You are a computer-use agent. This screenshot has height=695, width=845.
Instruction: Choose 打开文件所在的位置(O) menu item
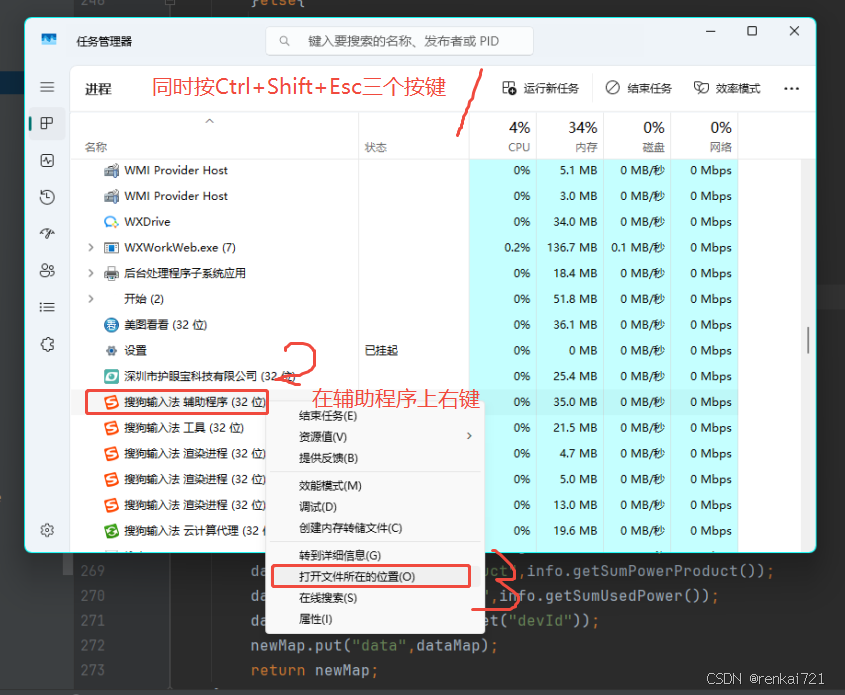click(x=371, y=576)
